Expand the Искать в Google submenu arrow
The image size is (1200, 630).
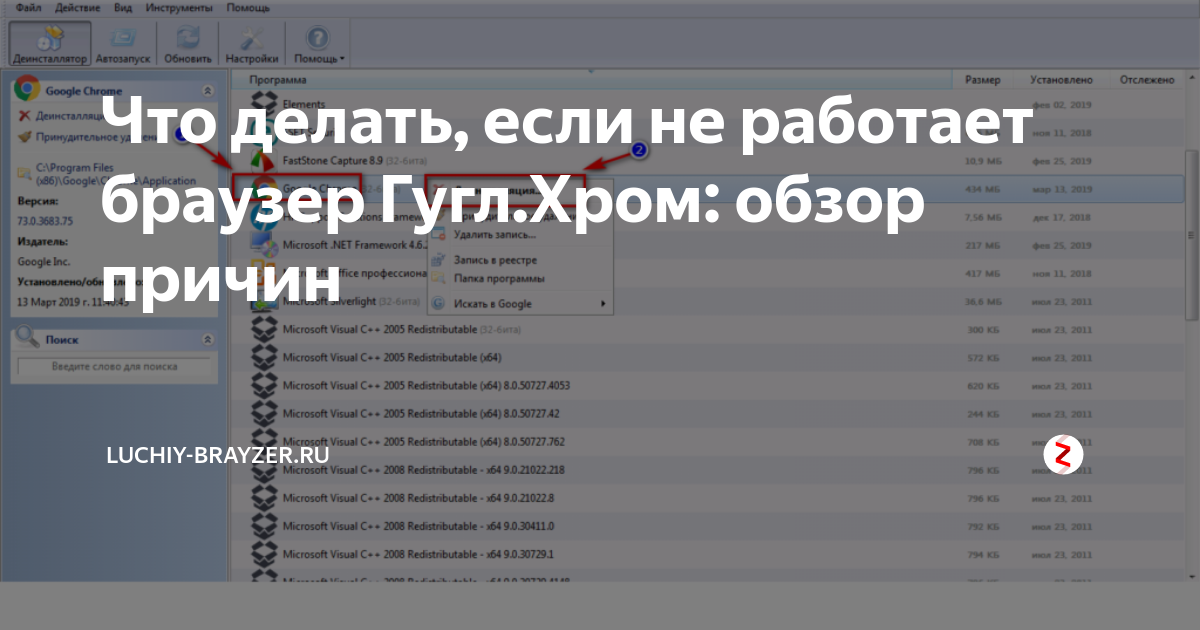tap(603, 303)
